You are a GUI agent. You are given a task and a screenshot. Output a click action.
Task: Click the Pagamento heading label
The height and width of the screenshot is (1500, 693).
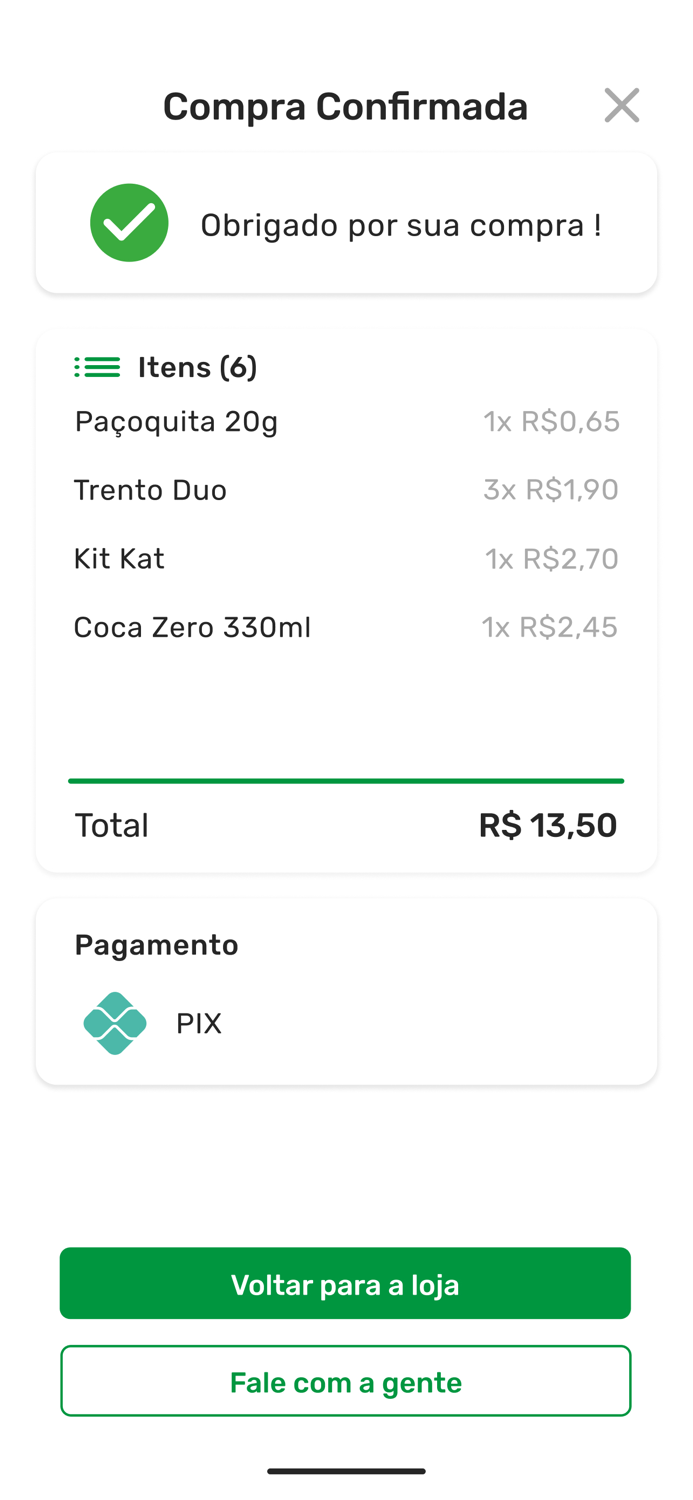click(156, 944)
